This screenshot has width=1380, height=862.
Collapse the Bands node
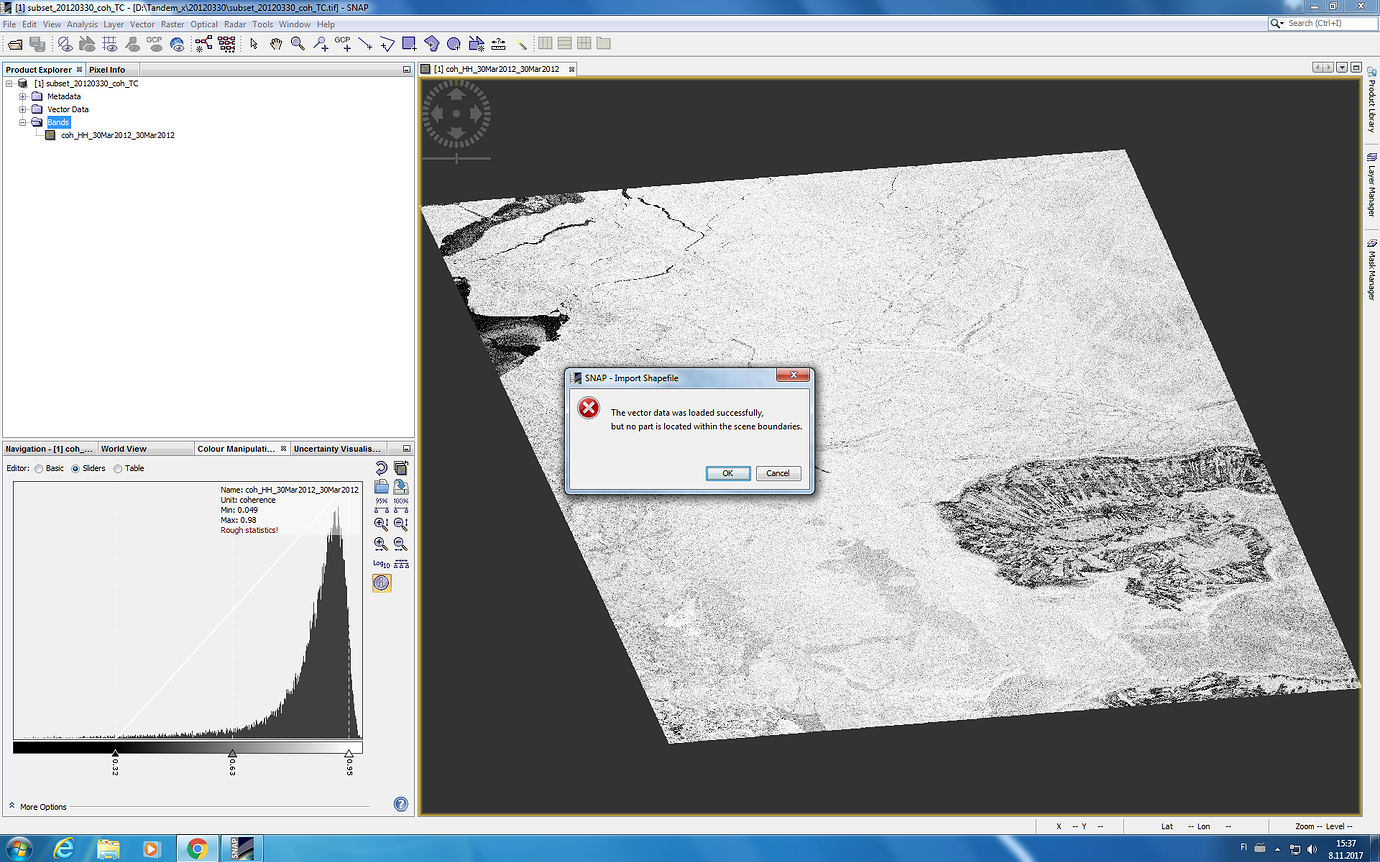point(22,122)
